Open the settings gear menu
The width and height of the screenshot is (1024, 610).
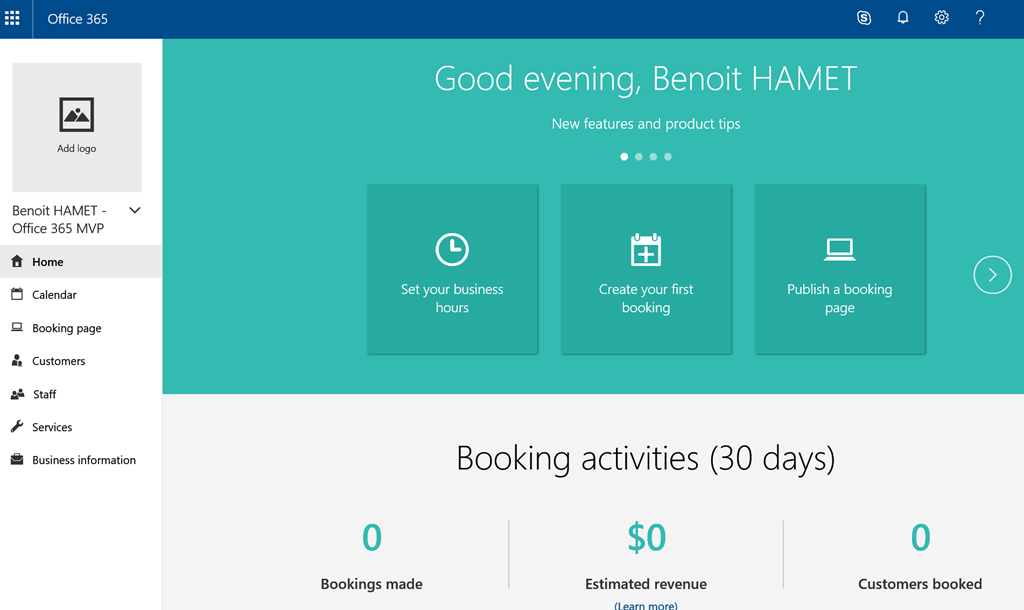[941, 18]
